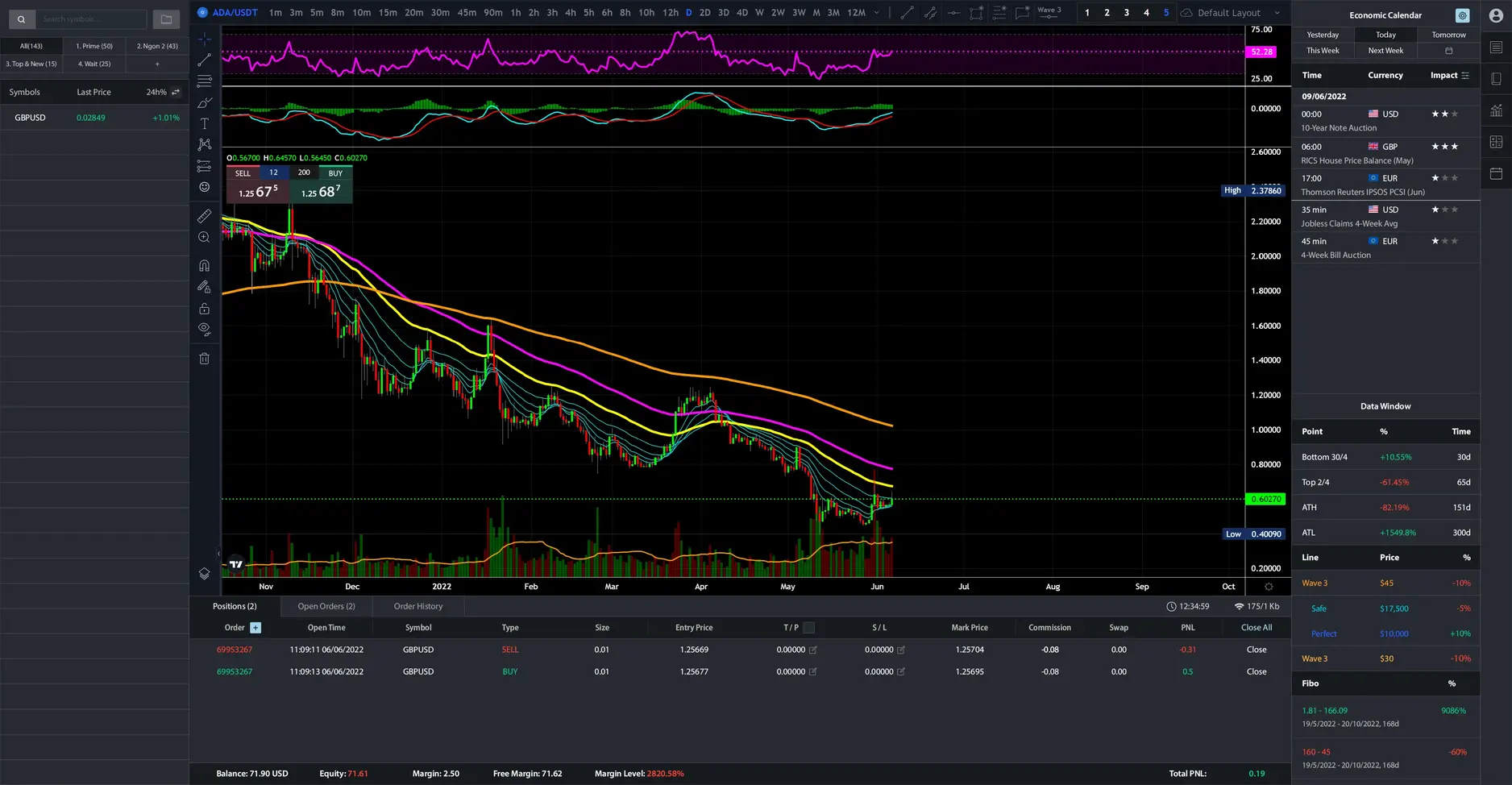Open Economic Calendar settings gear
The image size is (1512, 785).
click(x=1462, y=15)
